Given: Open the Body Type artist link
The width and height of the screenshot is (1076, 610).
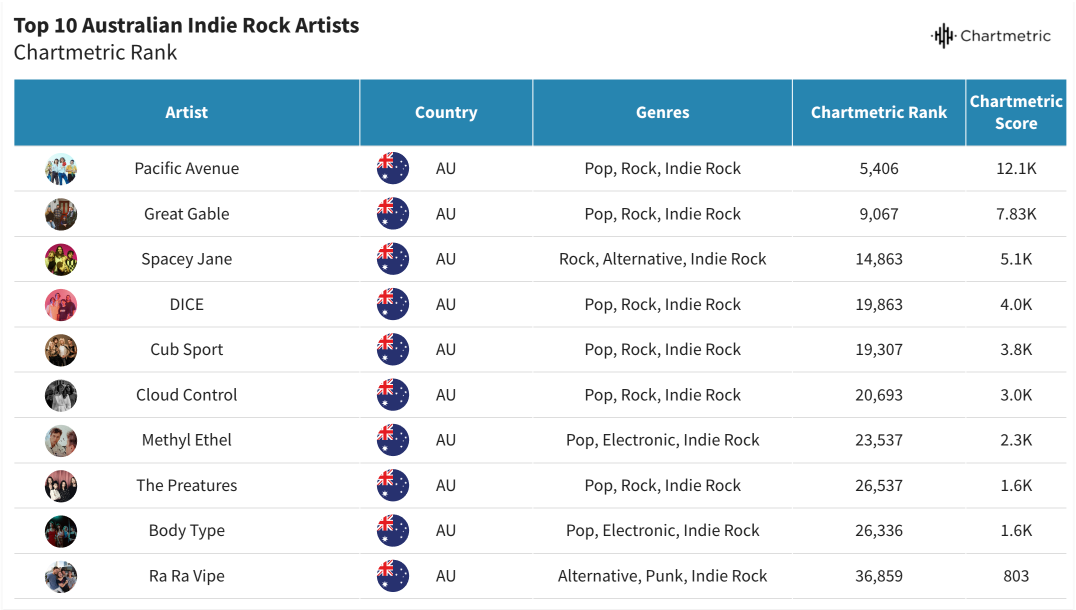Looking at the screenshot, I should [187, 531].
